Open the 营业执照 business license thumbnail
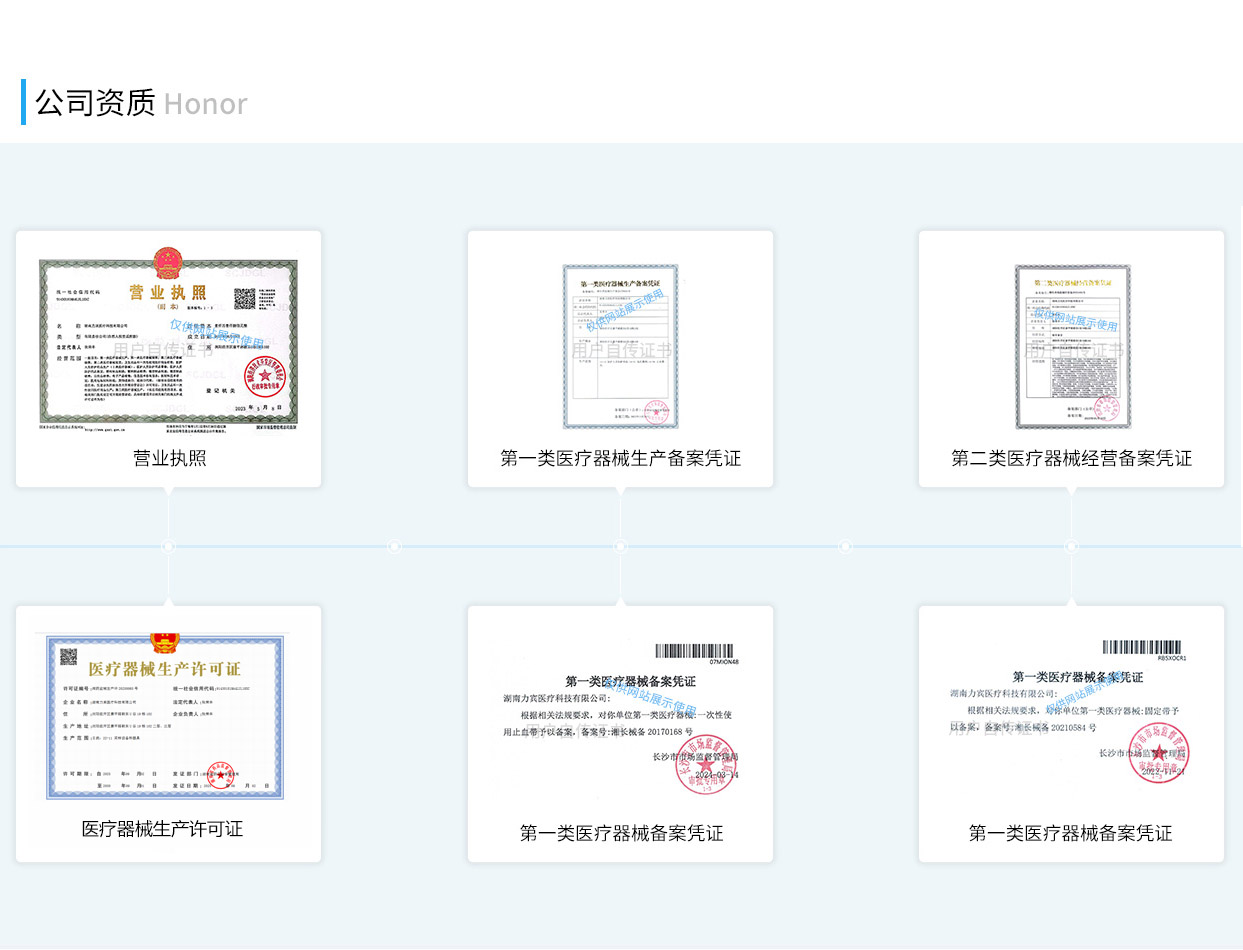The height and width of the screenshot is (950, 1243). click(167, 344)
